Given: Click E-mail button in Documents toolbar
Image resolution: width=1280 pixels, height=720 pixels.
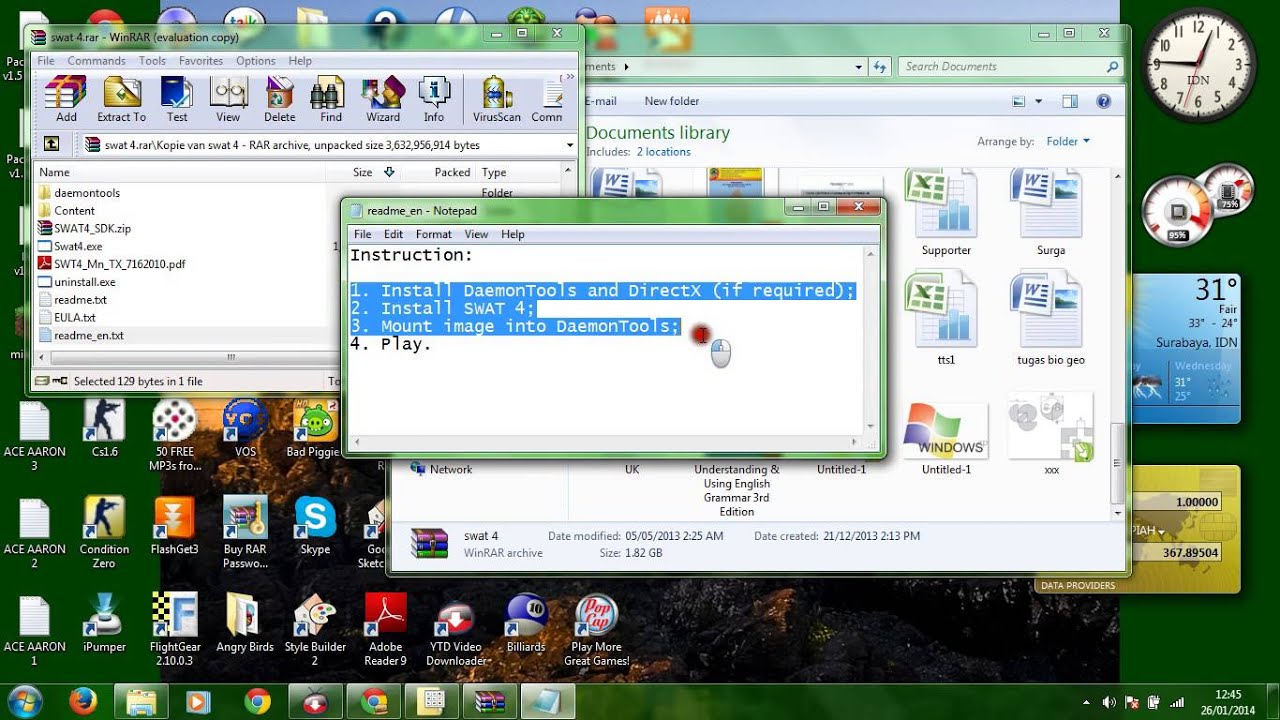Looking at the screenshot, I should [601, 101].
